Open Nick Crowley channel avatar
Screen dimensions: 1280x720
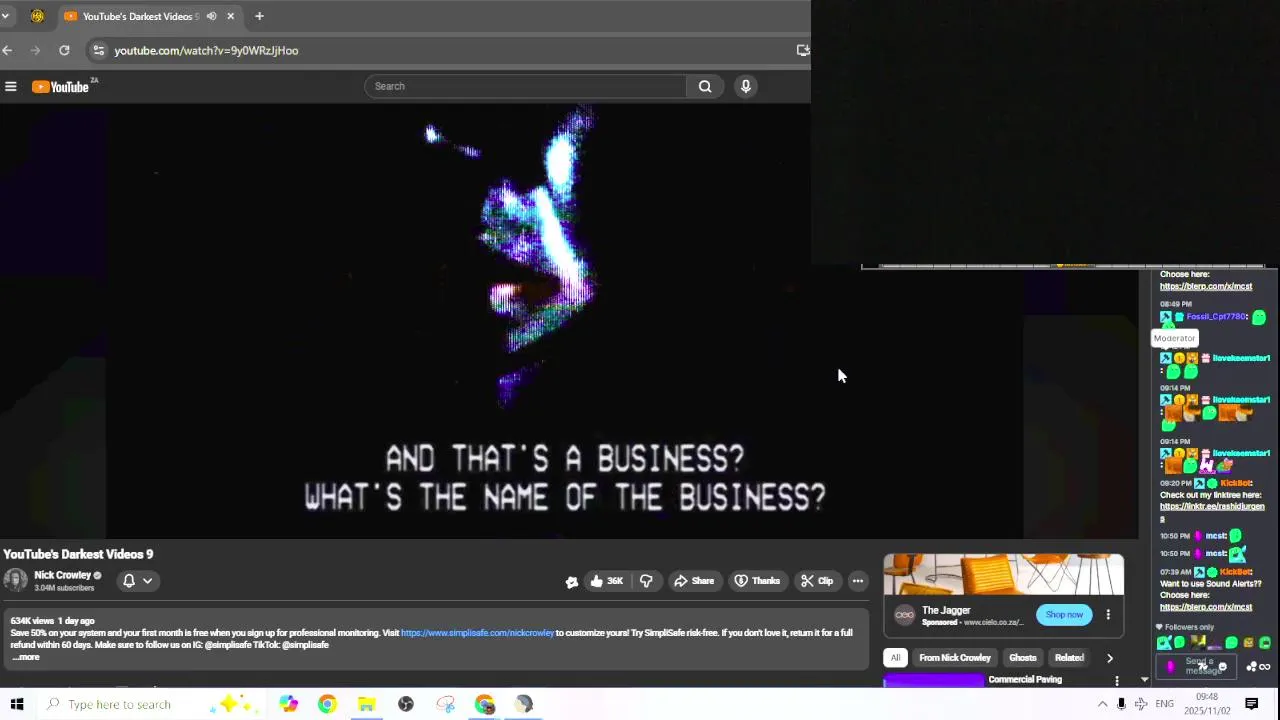tap(15, 581)
